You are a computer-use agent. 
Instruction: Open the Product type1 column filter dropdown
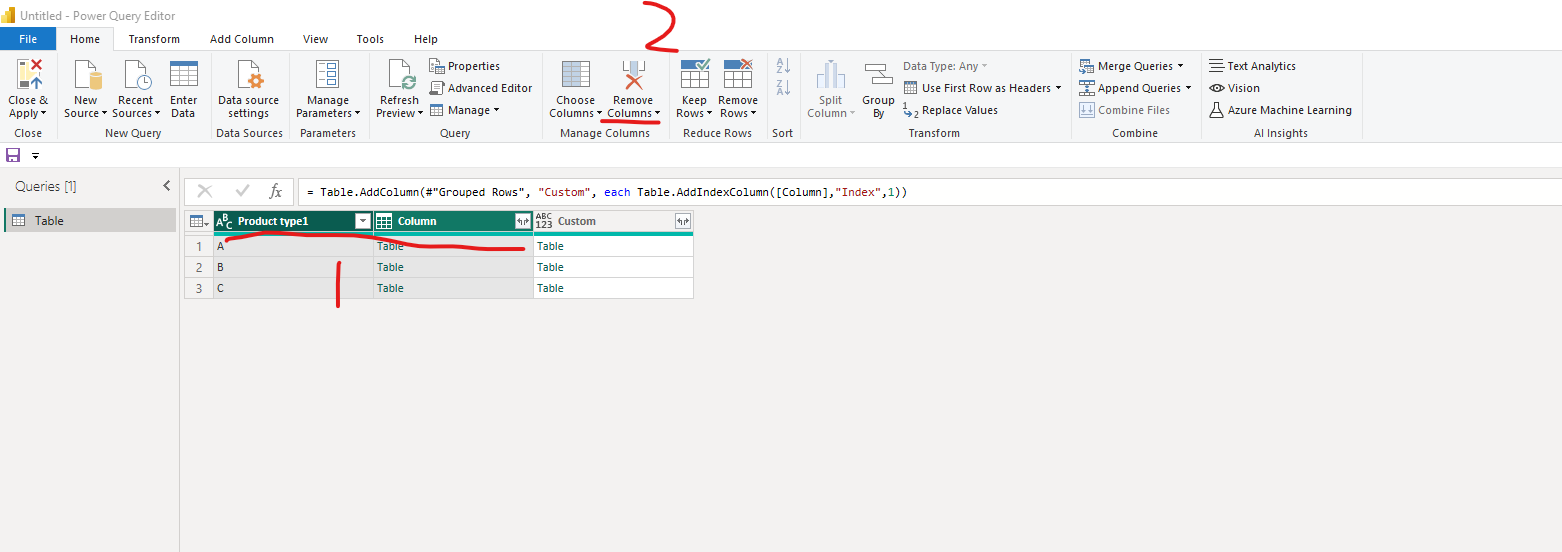(x=363, y=222)
